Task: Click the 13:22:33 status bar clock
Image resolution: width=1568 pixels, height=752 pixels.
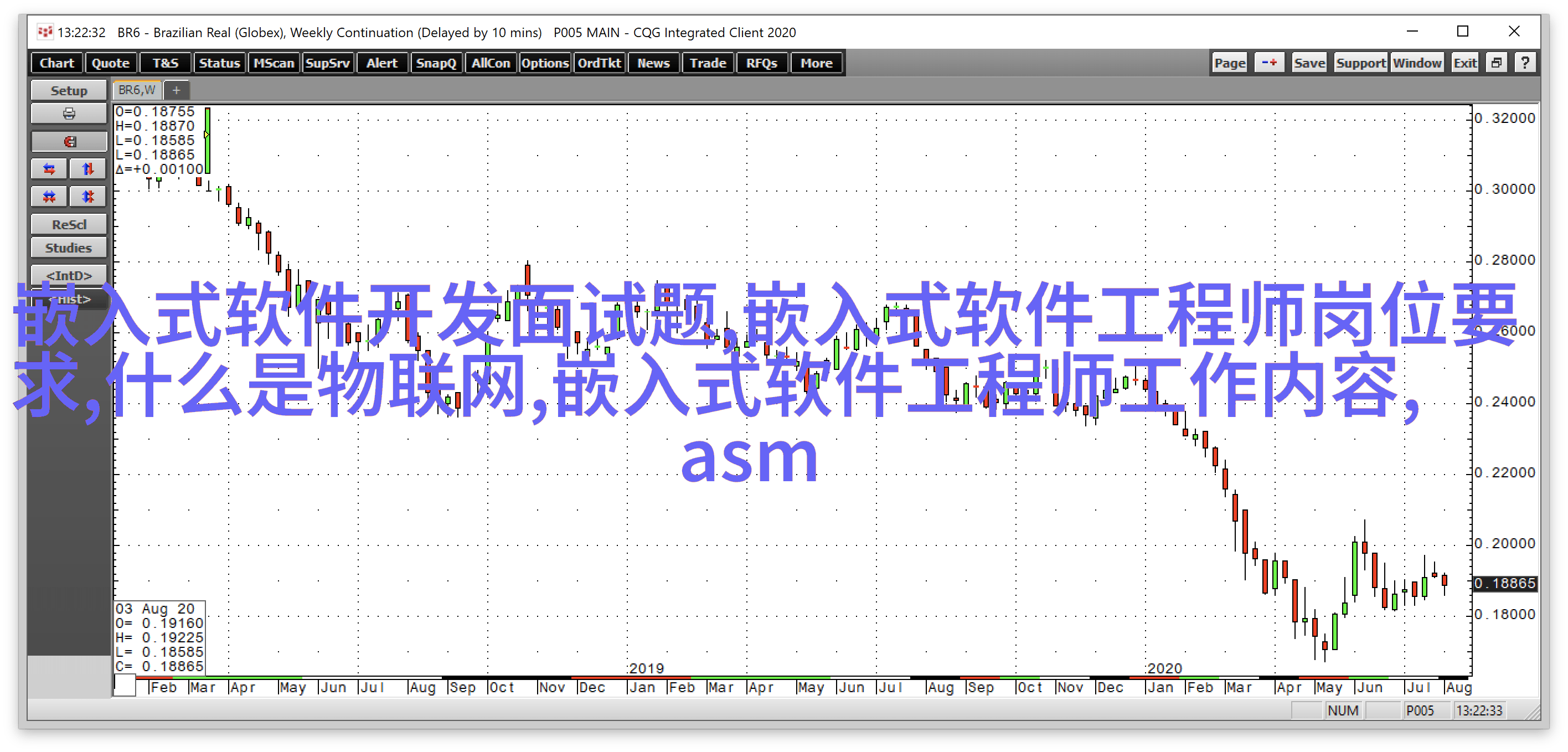Action: 1479,710
